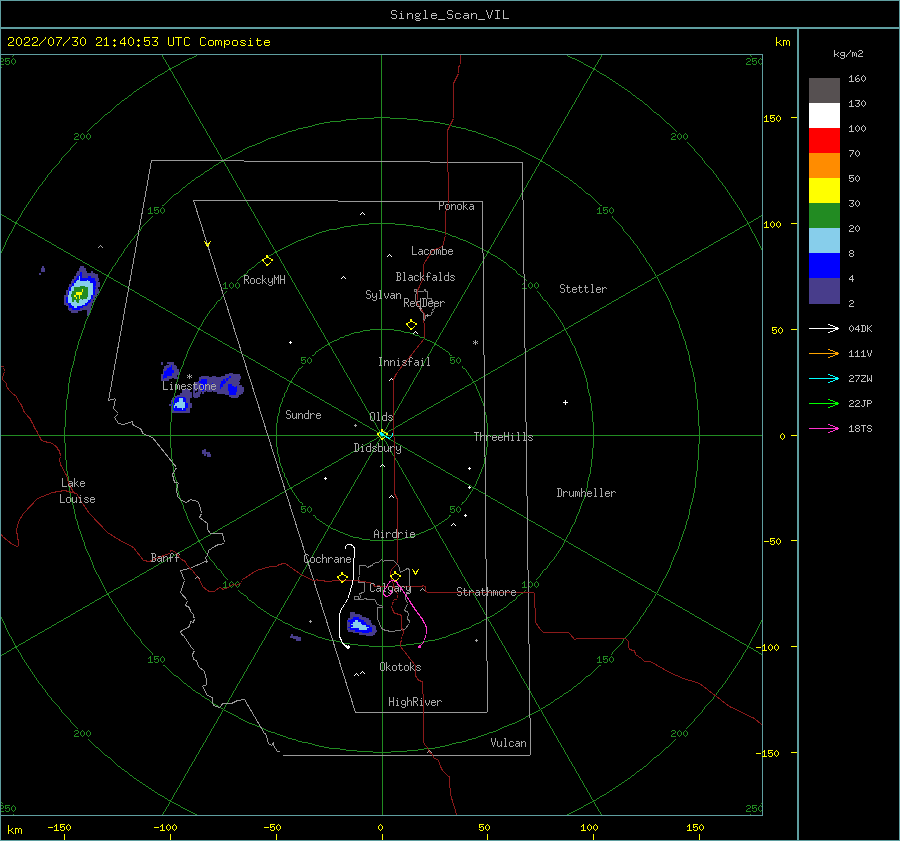
Task: Click the Banff town label
Action: pos(165,557)
